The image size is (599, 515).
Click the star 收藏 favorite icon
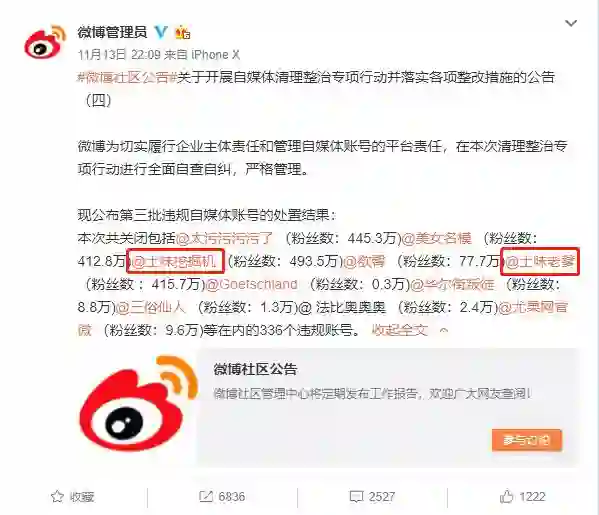[x=57, y=497]
